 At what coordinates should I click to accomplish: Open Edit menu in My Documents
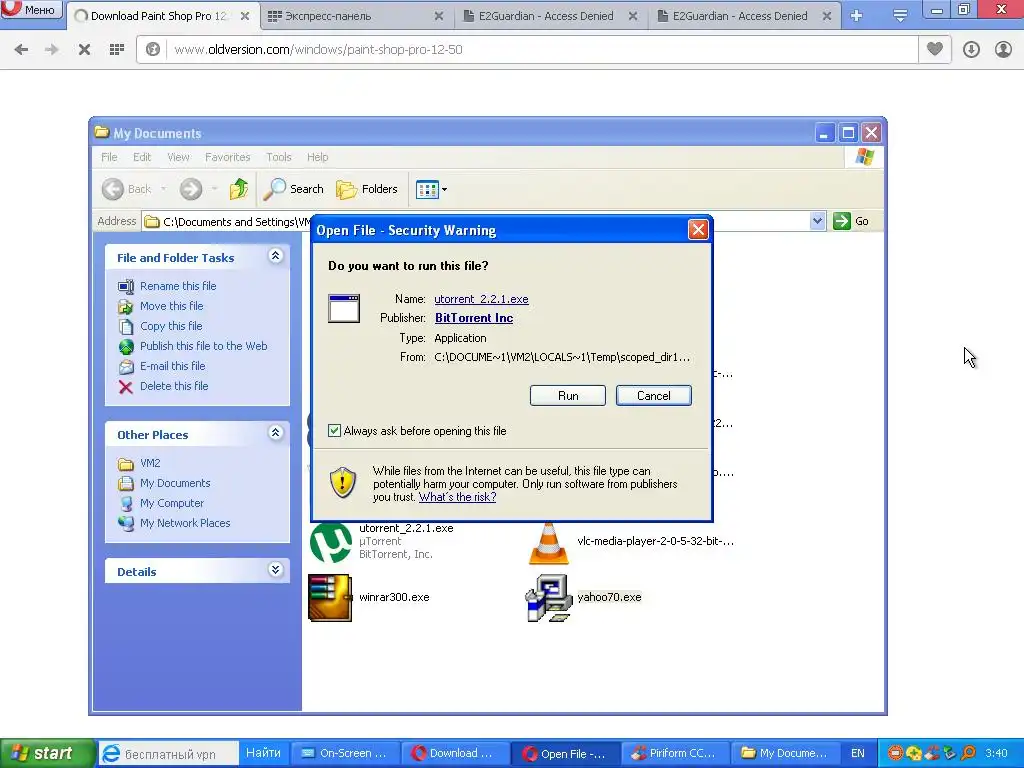coord(142,157)
